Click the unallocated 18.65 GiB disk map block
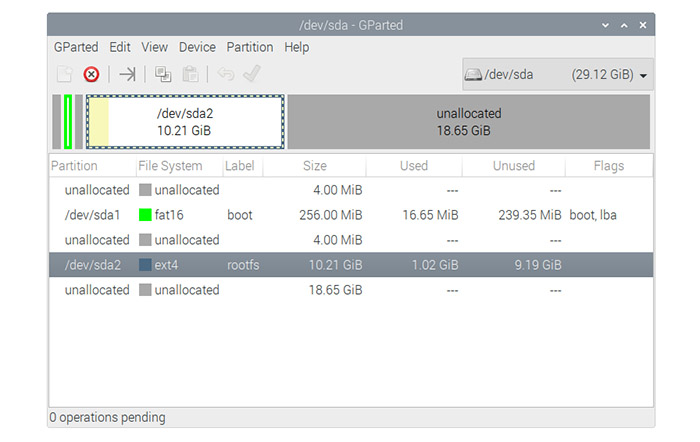Viewport: 700px width, 442px height. 469,122
